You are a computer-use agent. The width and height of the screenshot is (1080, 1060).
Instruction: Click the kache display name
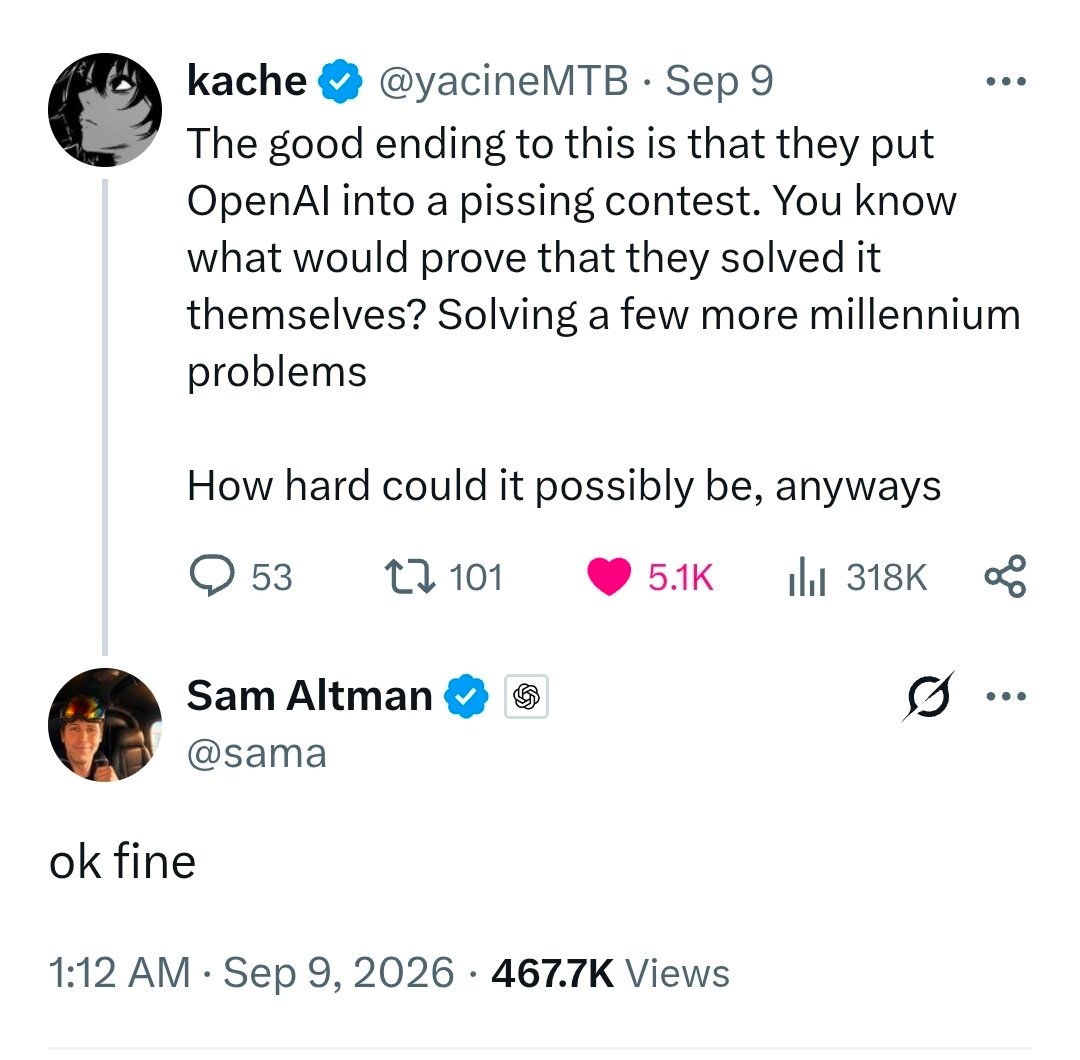pos(247,81)
